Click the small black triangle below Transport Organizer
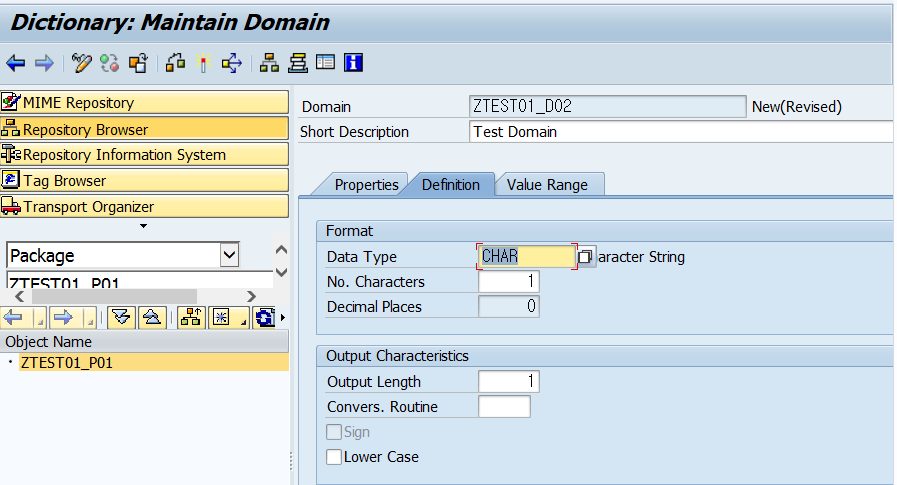Viewport: 897px width, 485px height. [x=144, y=226]
